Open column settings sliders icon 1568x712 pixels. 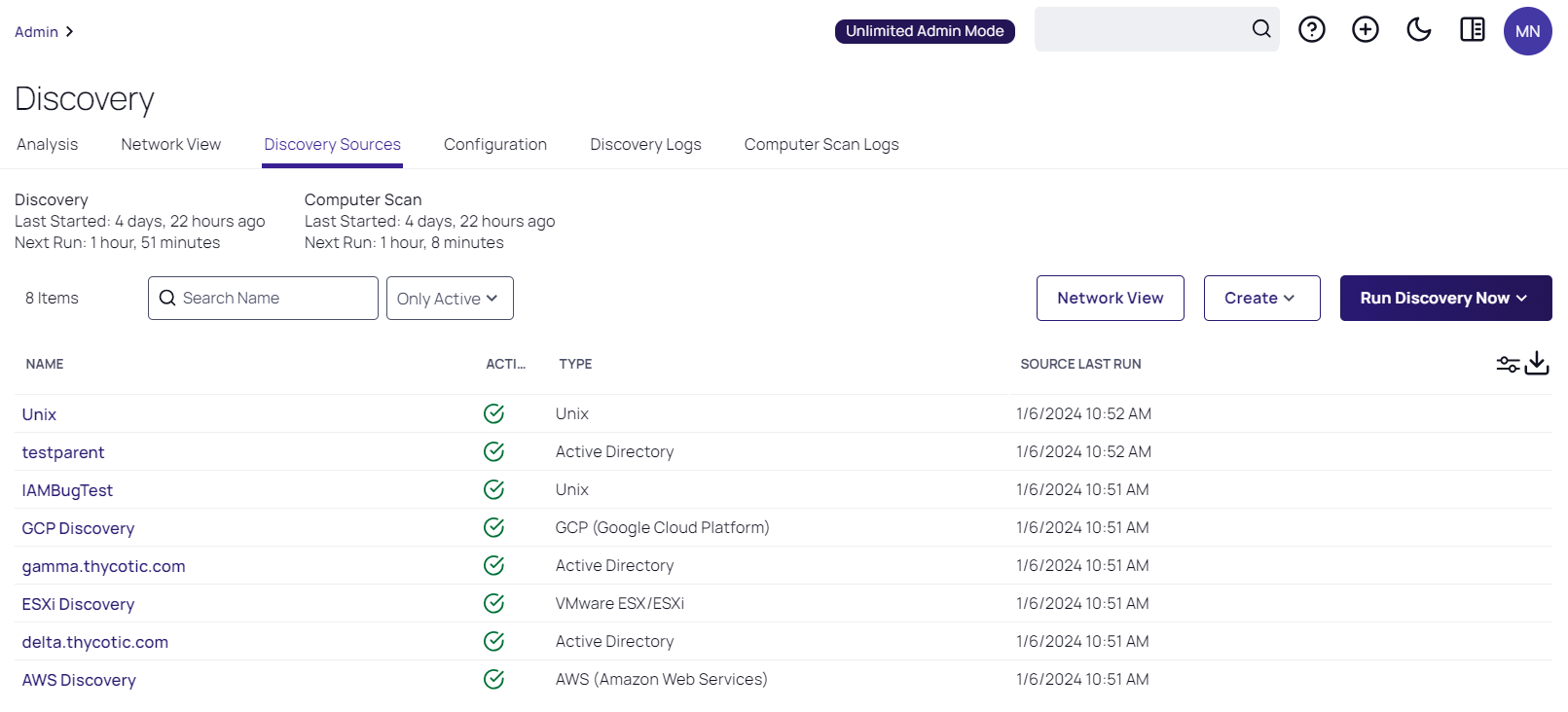point(1508,364)
